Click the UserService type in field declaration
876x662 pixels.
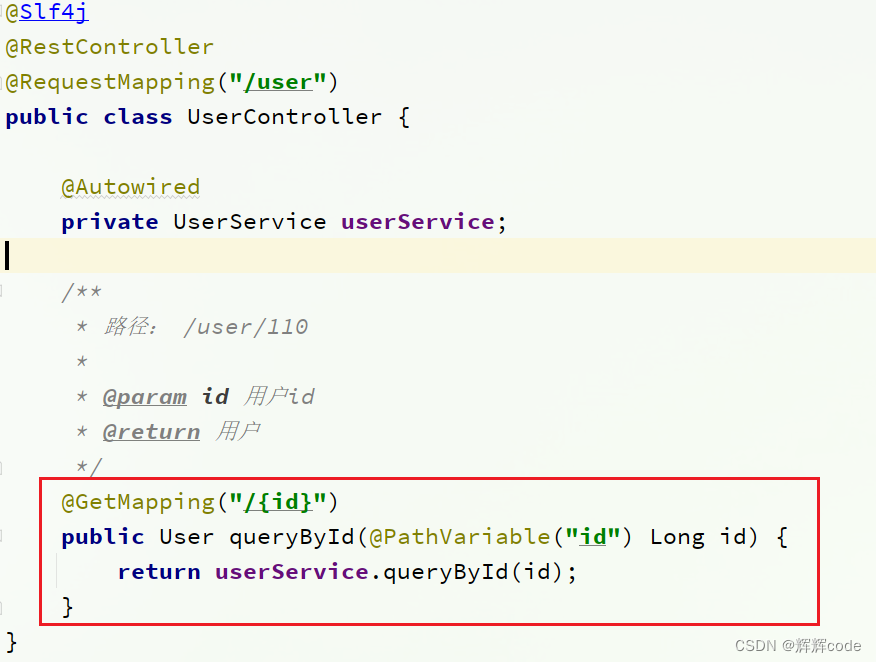[x=250, y=222]
